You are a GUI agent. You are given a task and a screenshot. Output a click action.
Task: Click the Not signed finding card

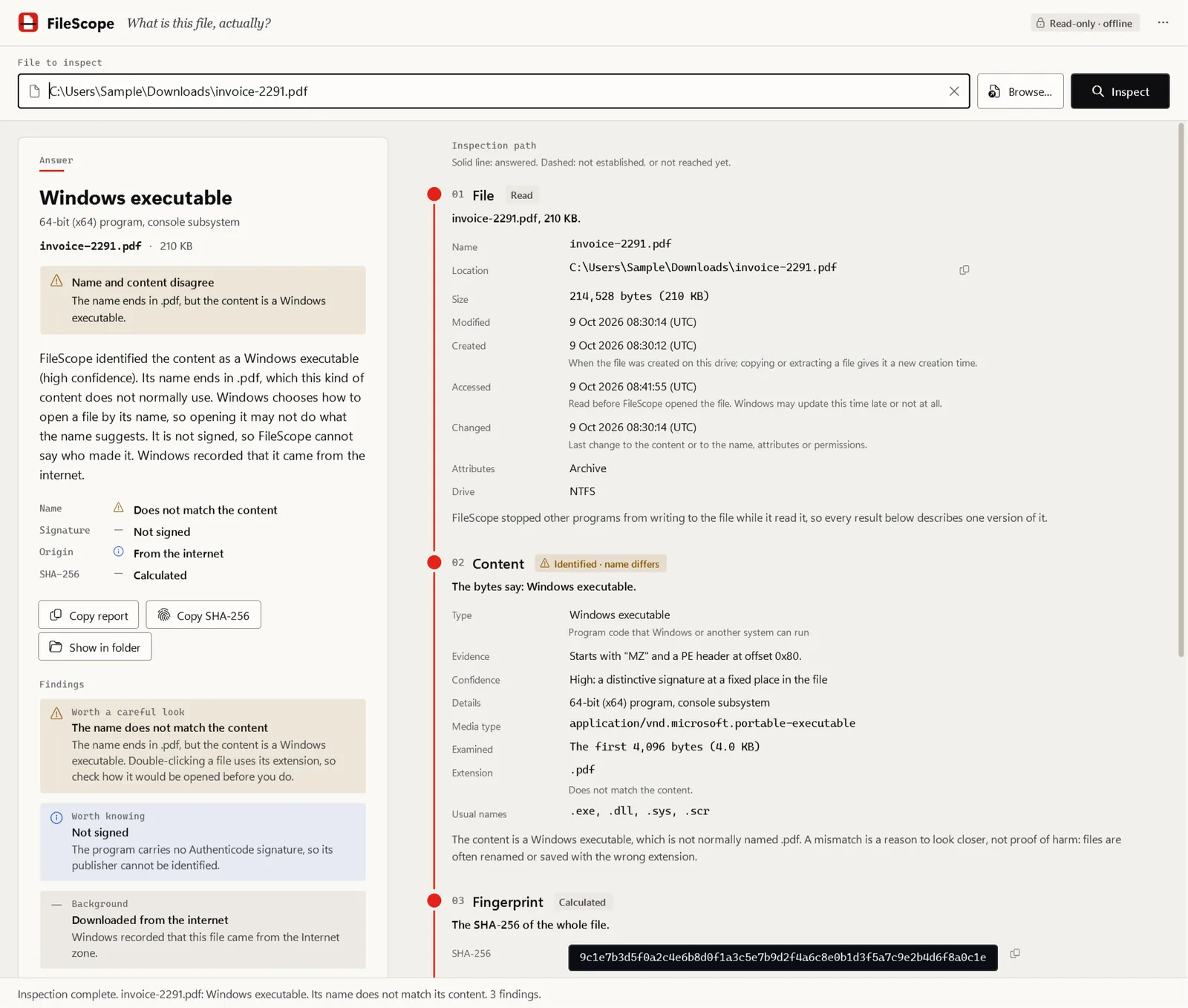coord(203,842)
